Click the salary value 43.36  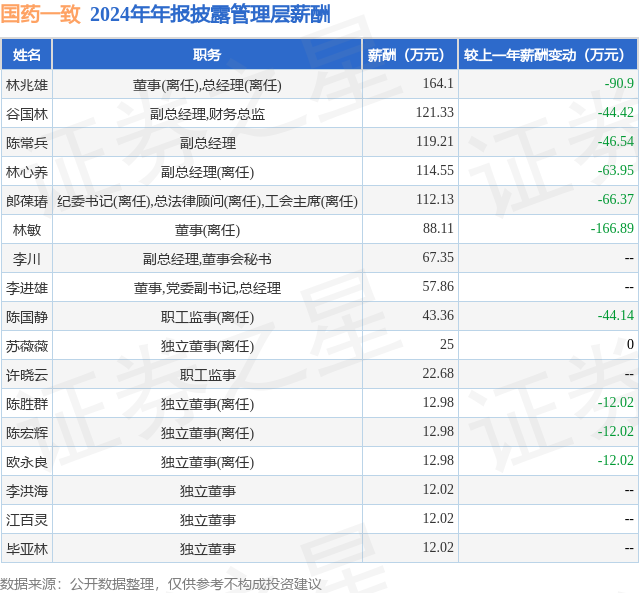(438, 315)
